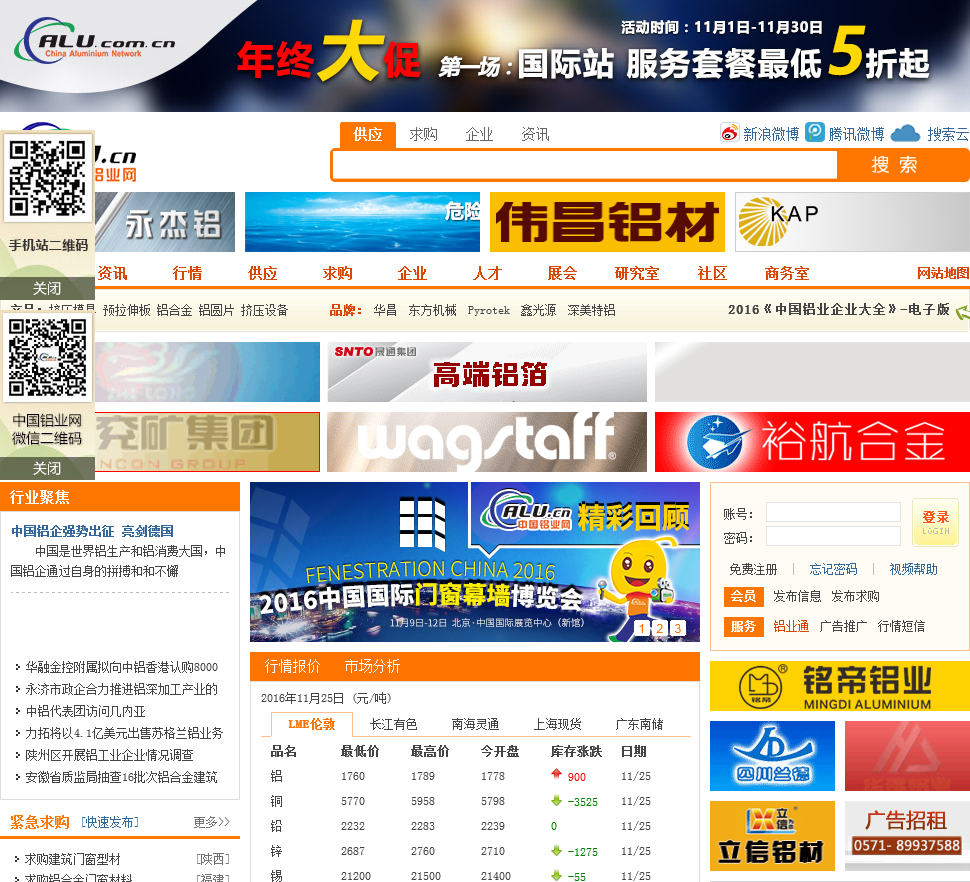Image resolution: width=970 pixels, height=882 pixels.
Task: Show carousel slide 3
Action: click(678, 628)
